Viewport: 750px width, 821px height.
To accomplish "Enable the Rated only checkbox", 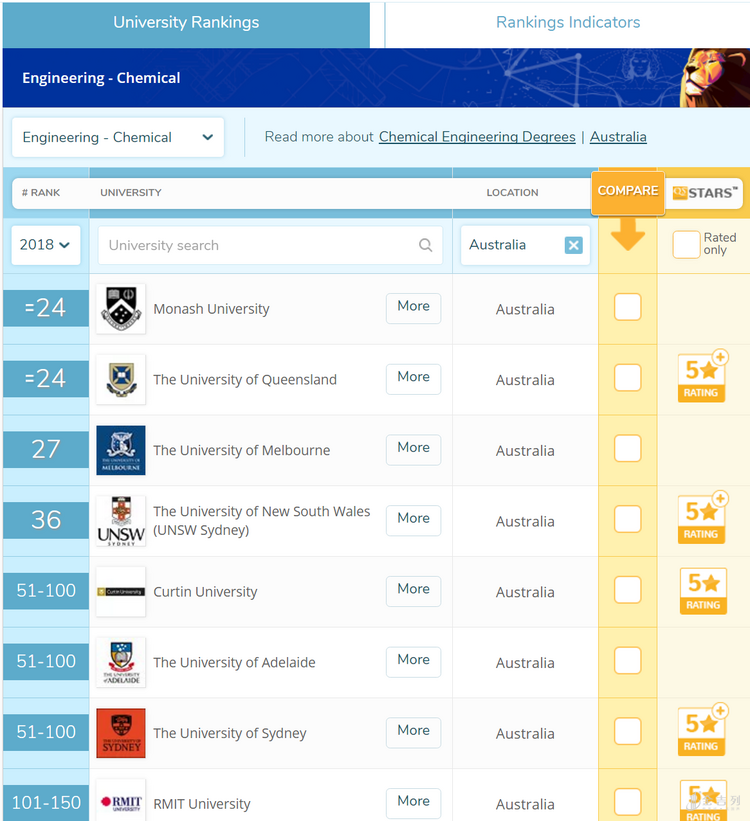I will pyautogui.click(x=686, y=245).
